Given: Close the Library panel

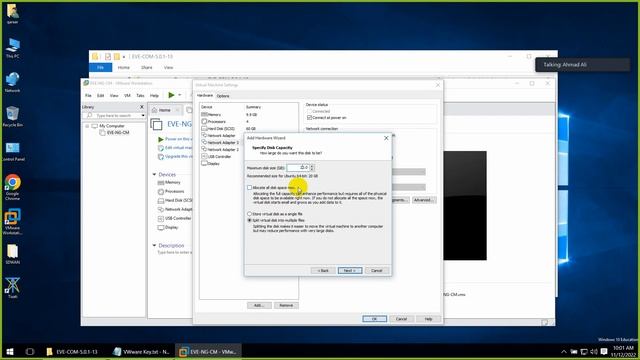Looking at the screenshot, I should click(x=142, y=107).
